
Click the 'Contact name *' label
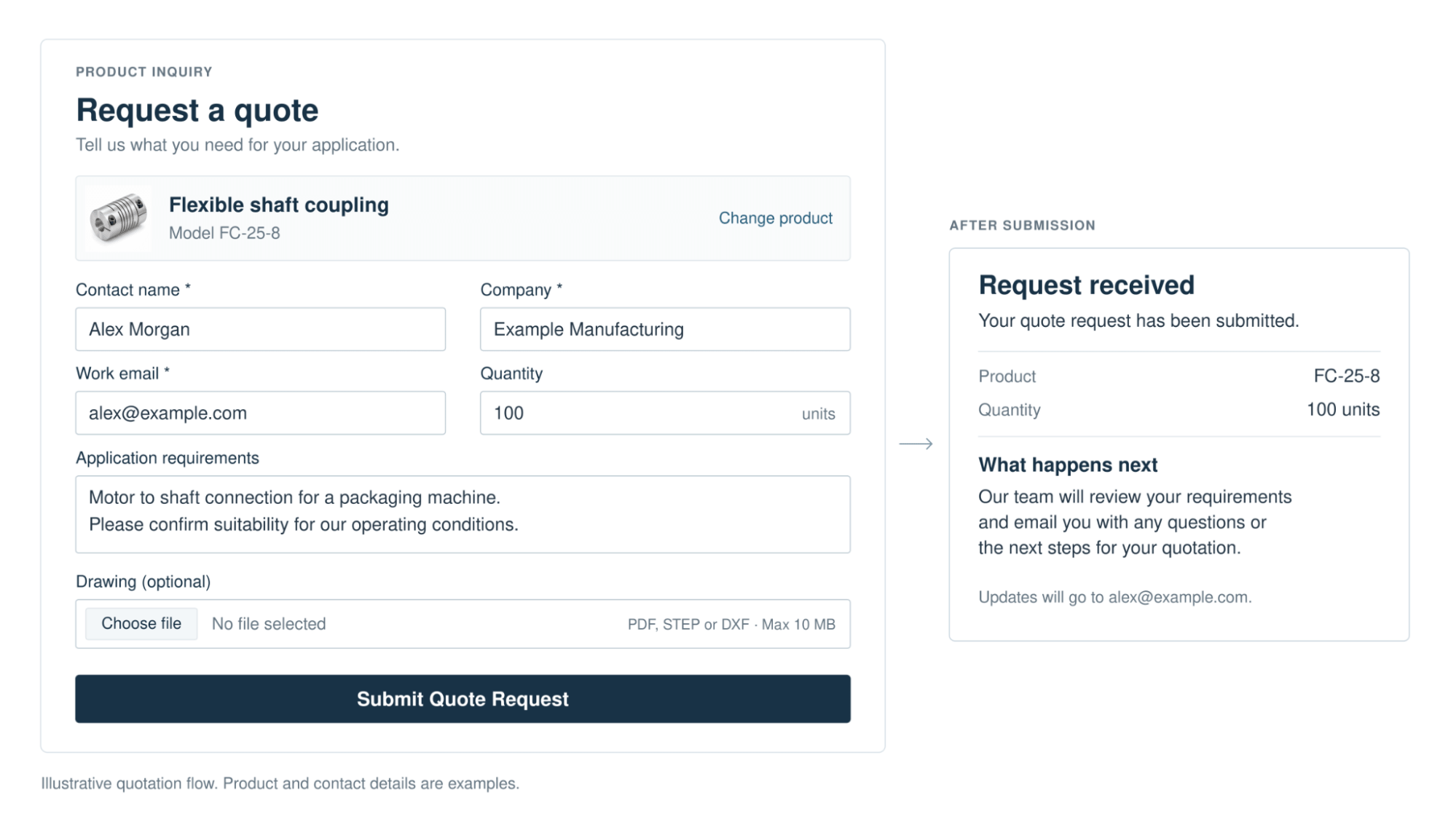pyautogui.click(x=133, y=290)
